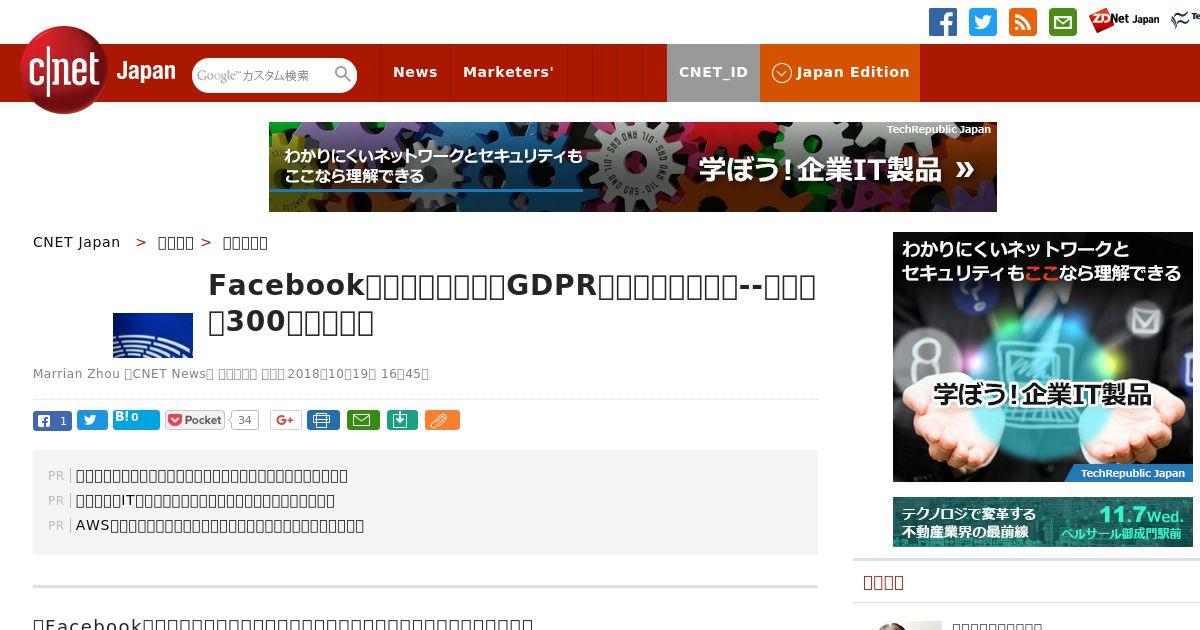Open the News menu item
The height and width of the screenshot is (630, 1200).
click(x=415, y=72)
